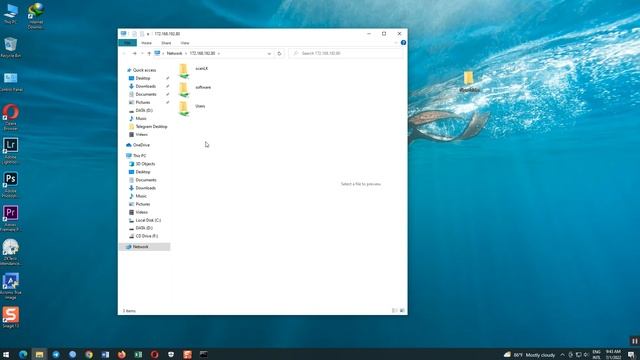
Task: Select Network in navigation pane
Action: click(x=144, y=247)
